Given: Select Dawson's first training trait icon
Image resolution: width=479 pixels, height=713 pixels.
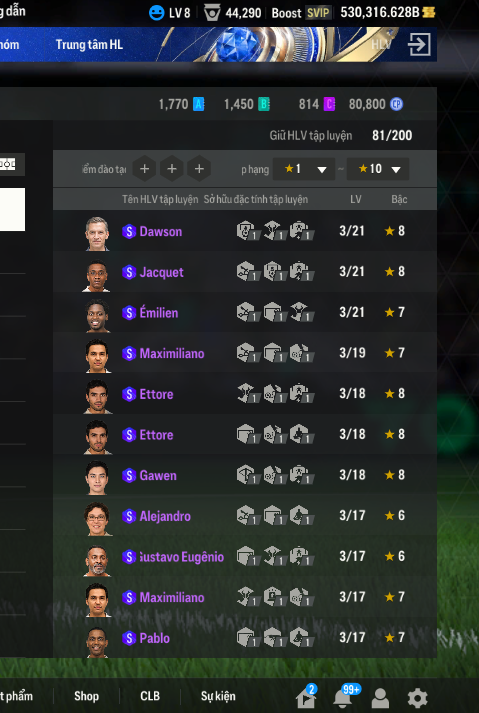Looking at the screenshot, I should click(248, 231).
